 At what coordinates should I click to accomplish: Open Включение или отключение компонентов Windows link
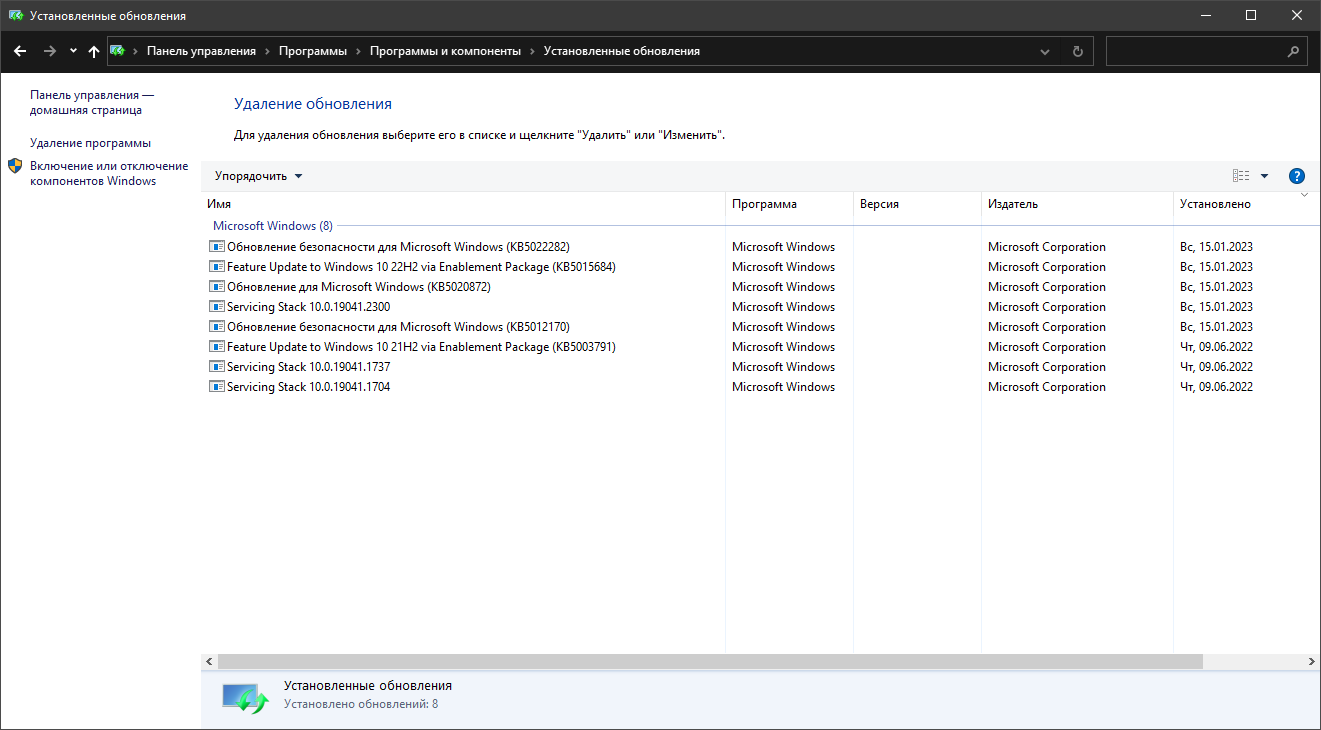click(x=108, y=173)
